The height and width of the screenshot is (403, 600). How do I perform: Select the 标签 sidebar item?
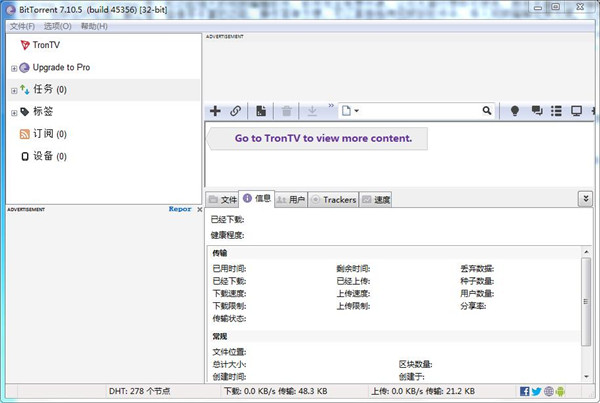(x=43, y=112)
